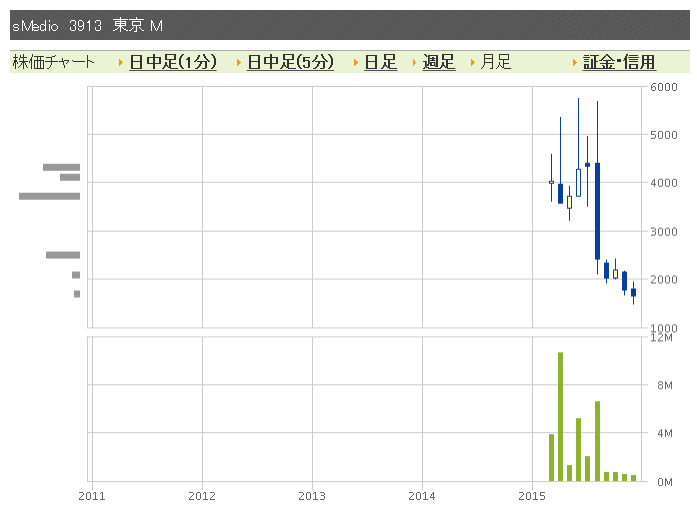
Task: Click the 2000 price axis label
Action: (x=664, y=280)
